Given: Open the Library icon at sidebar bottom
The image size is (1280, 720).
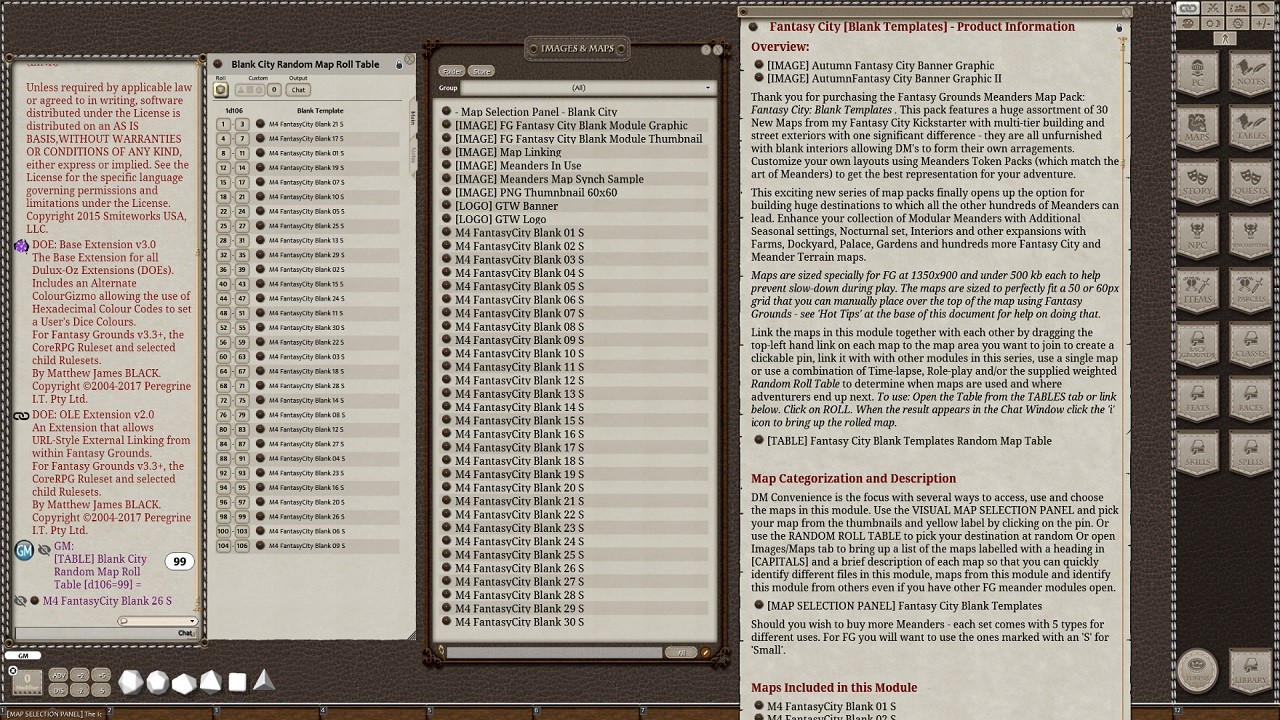Looking at the screenshot, I should click(1248, 671).
